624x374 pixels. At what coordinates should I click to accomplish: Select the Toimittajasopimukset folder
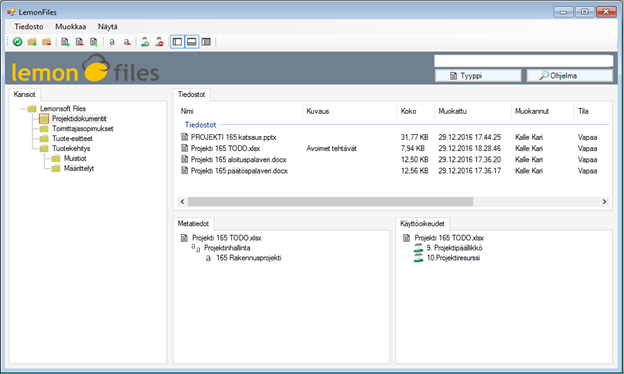point(82,129)
